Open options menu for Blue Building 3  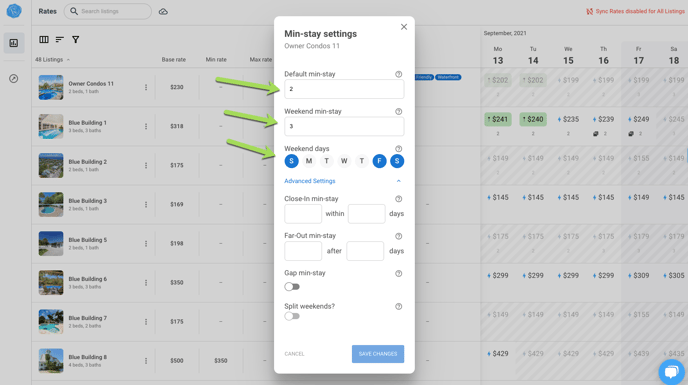tap(146, 205)
